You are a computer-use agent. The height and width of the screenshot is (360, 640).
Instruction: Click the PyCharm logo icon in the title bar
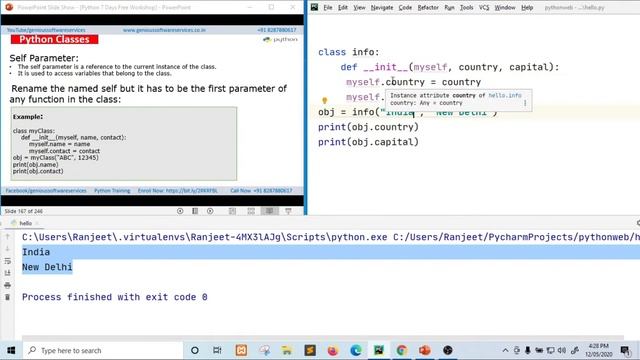[x=314, y=7]
